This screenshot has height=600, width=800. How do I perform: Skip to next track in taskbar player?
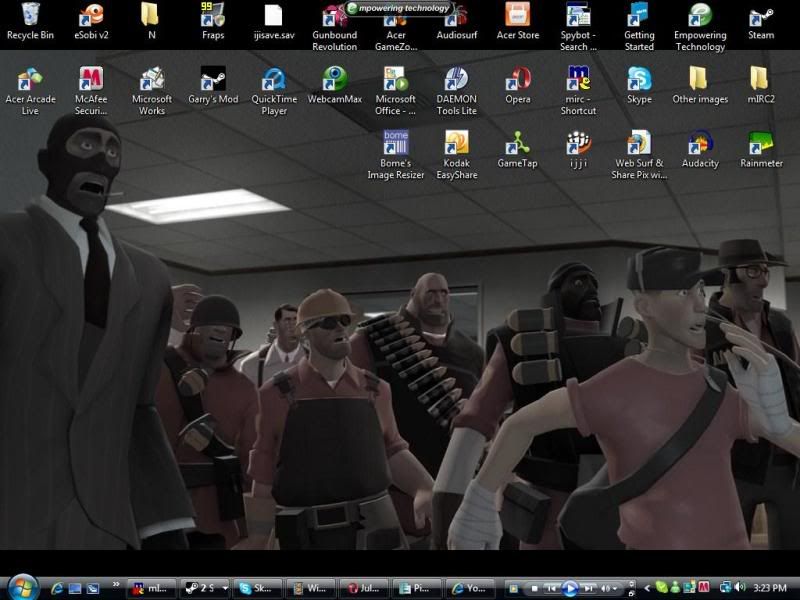(589, 588)
